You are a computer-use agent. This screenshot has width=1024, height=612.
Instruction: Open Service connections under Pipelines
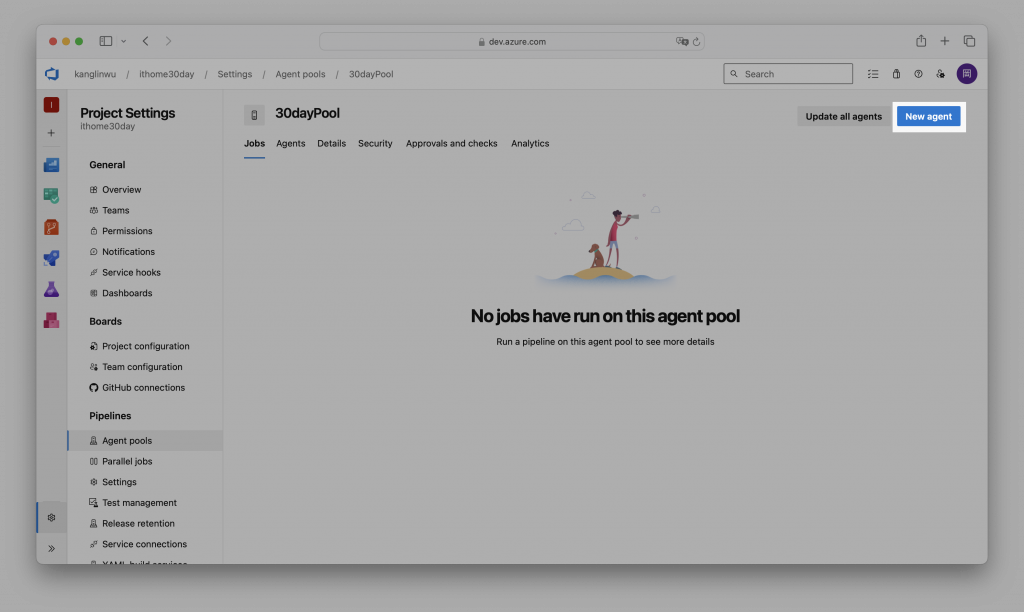click(145, 544)
